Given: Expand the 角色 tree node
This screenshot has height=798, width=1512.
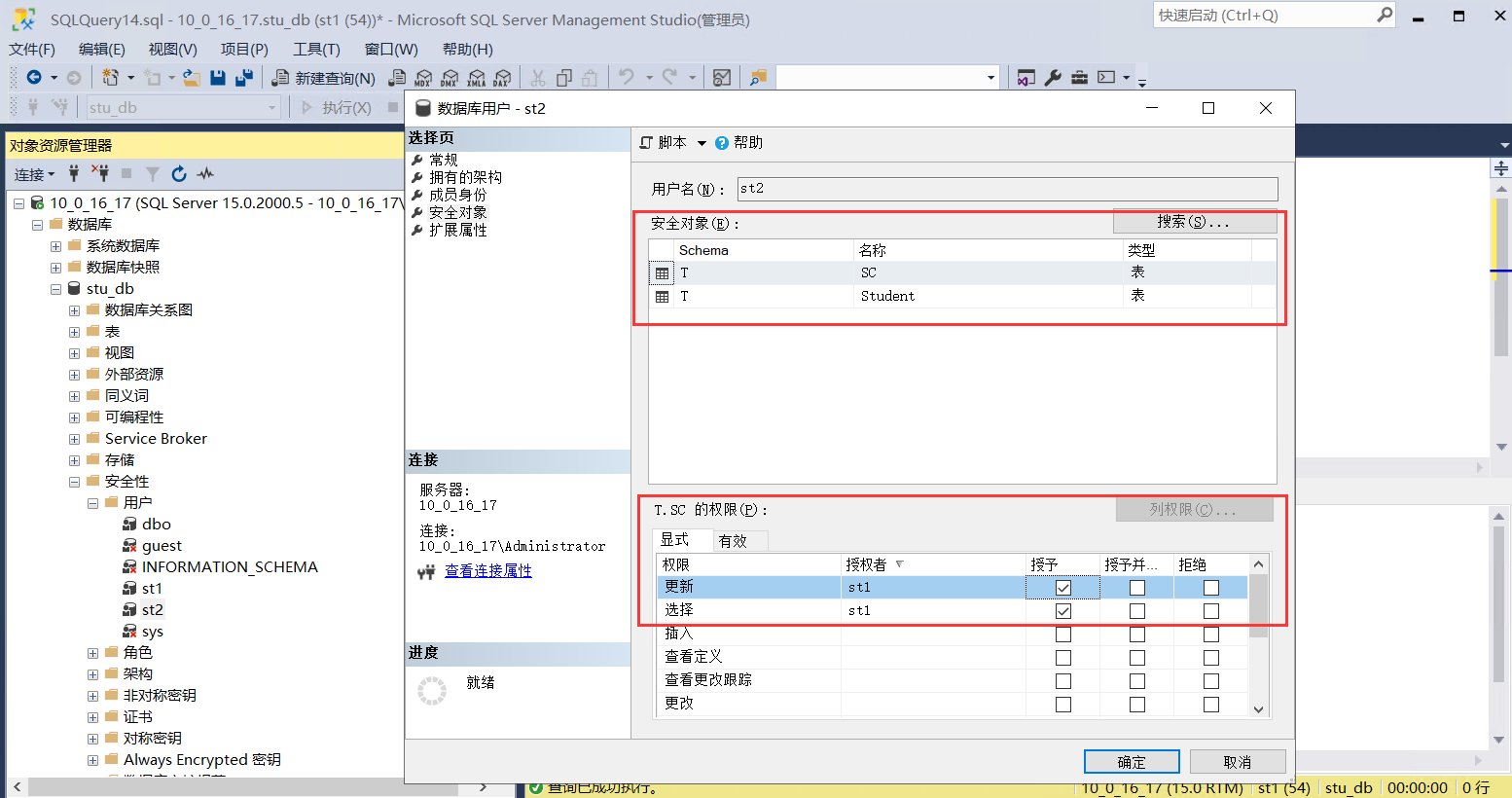Looking at the screenshot, I should (92, 653).
